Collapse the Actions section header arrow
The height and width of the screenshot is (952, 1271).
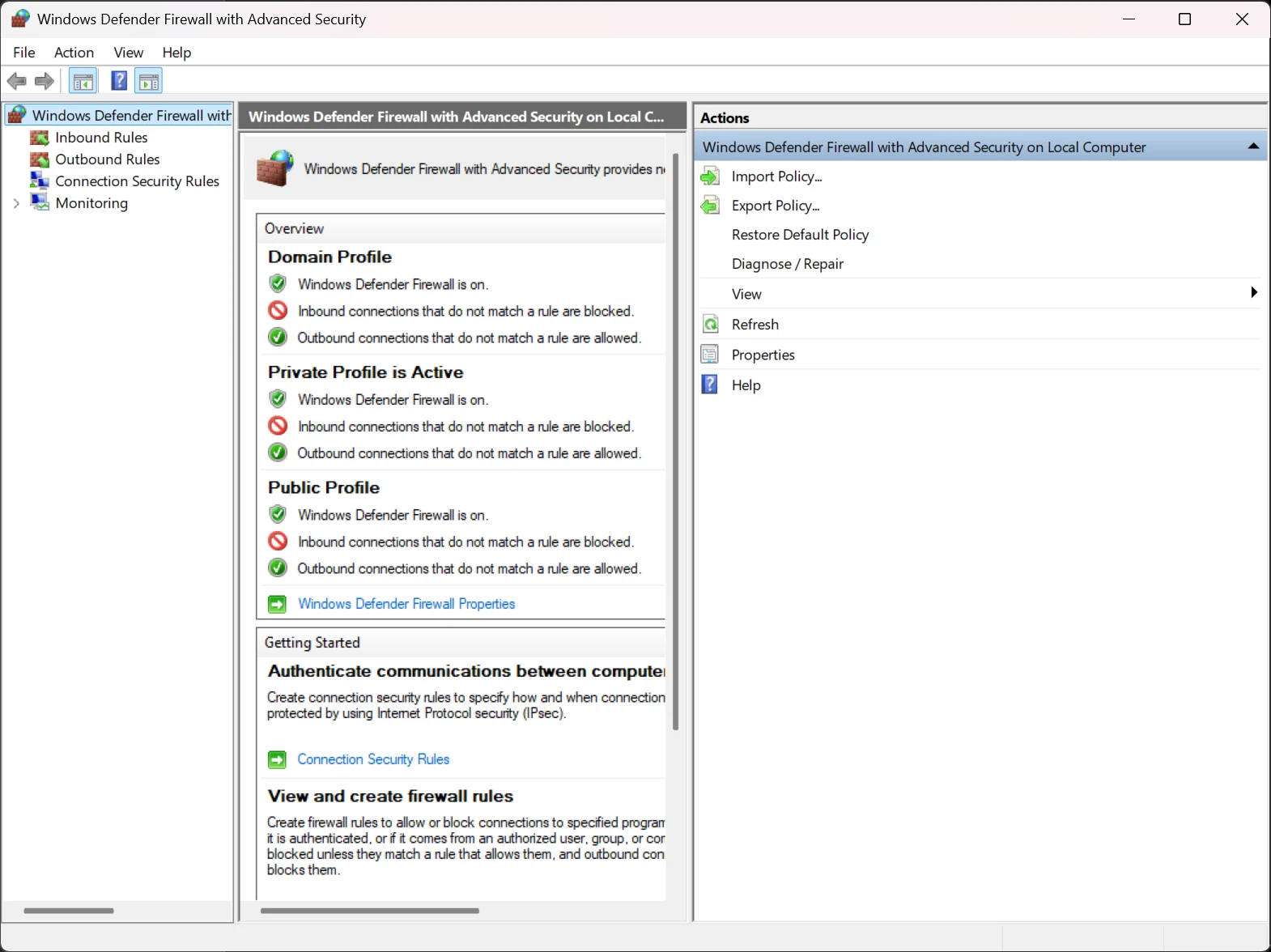point(1253,147)
